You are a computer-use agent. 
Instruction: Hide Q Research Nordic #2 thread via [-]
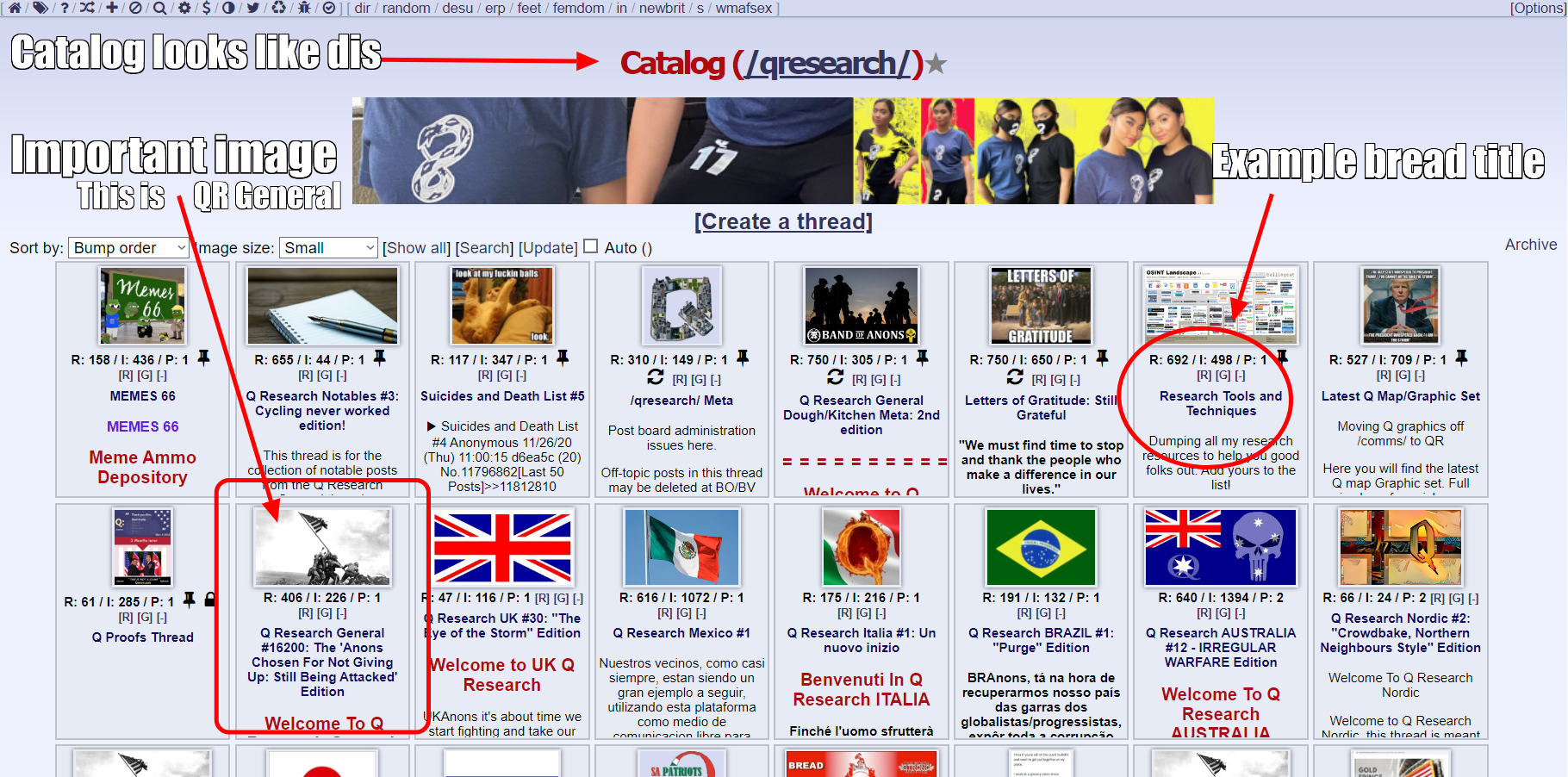[1474, 599]
